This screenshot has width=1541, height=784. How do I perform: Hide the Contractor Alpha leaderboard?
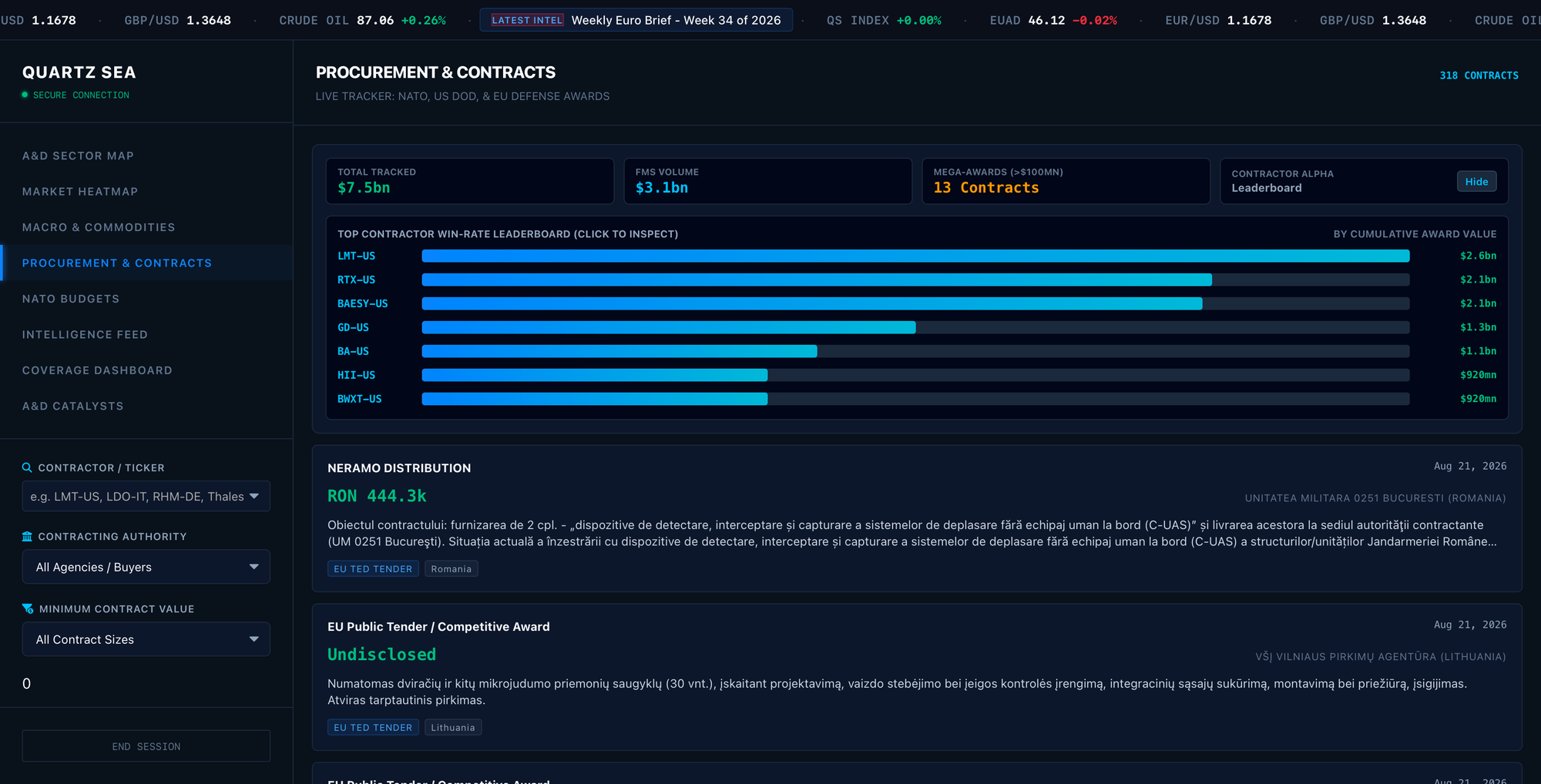coord(1476,182)
